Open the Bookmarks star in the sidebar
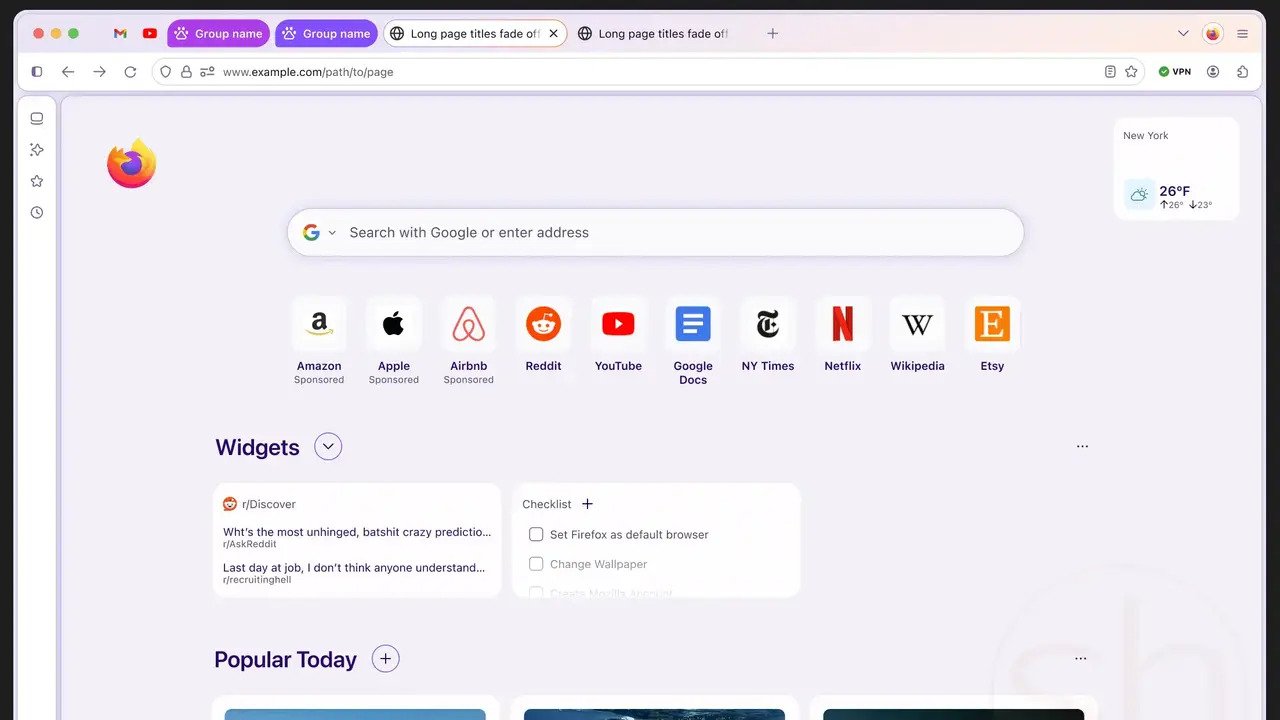This screenshot has width=1280, height=720. tap(37, 181)
